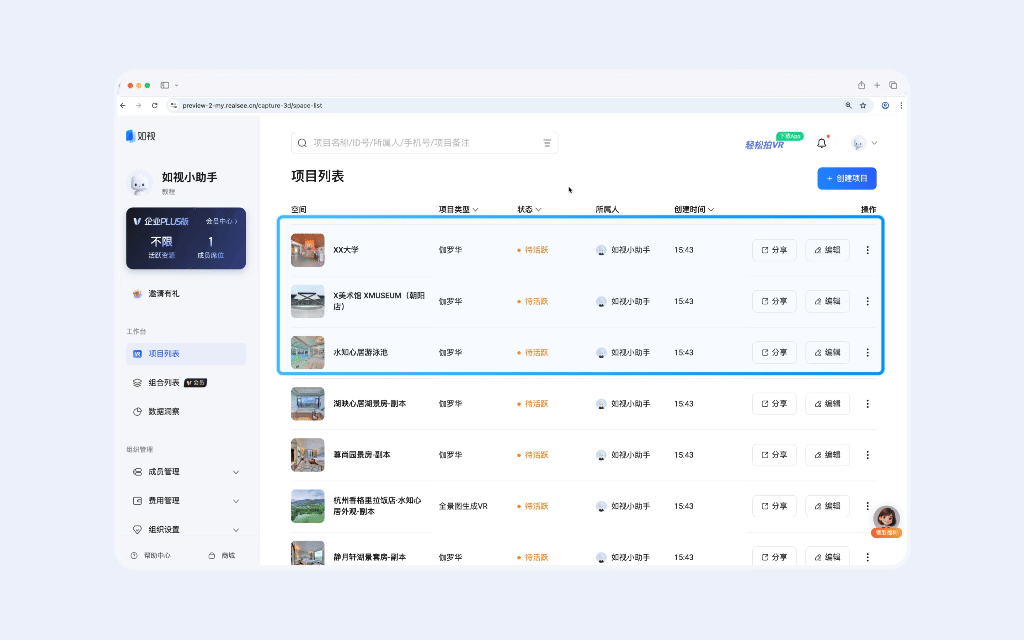The height and width of the screenshot is (640, 1024).
Task: Select 组合列表 in sidebar
Action: click(x=186, y=383)
